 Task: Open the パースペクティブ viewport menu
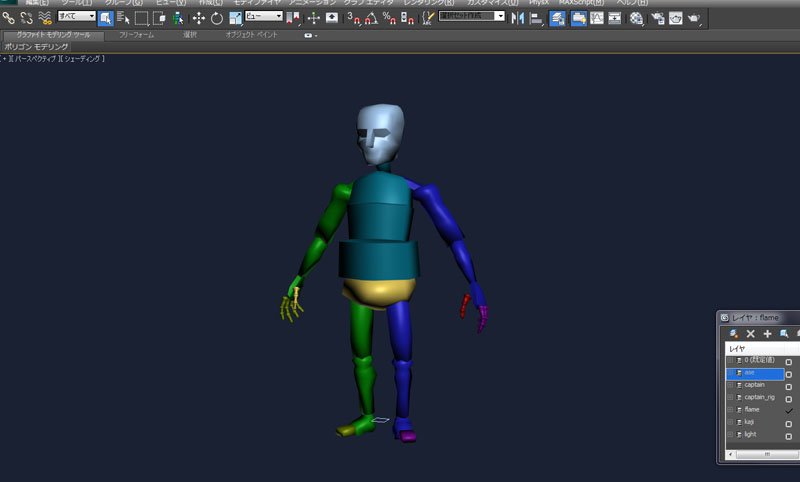click(x=35, y=59)
